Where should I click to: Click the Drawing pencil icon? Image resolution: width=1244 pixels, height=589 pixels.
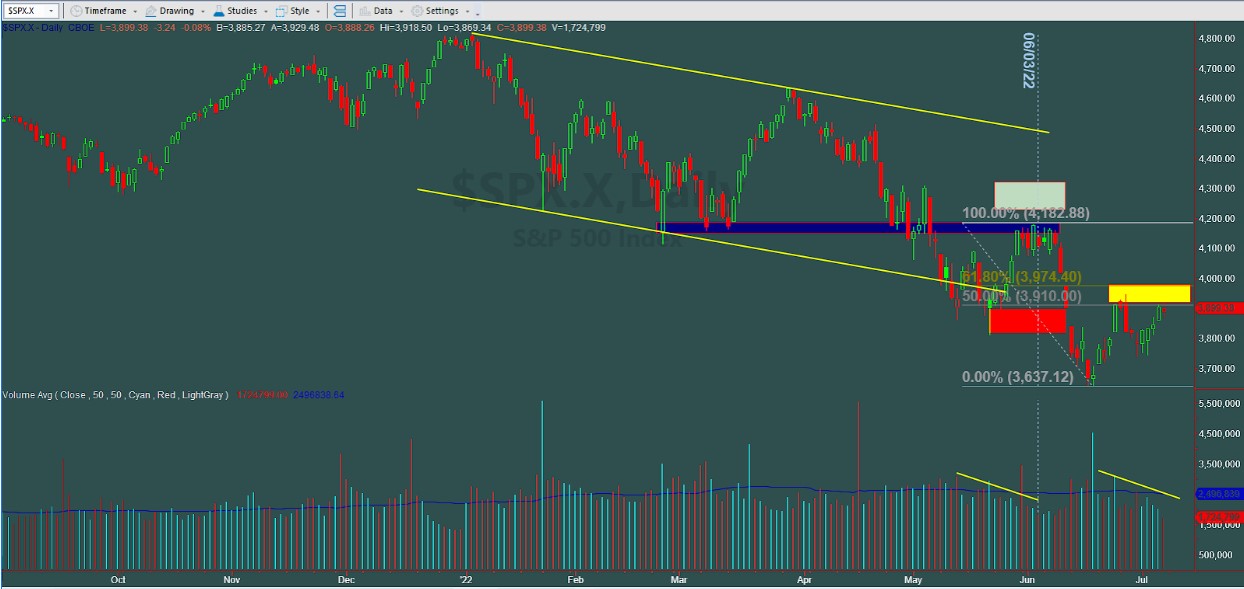150,11
